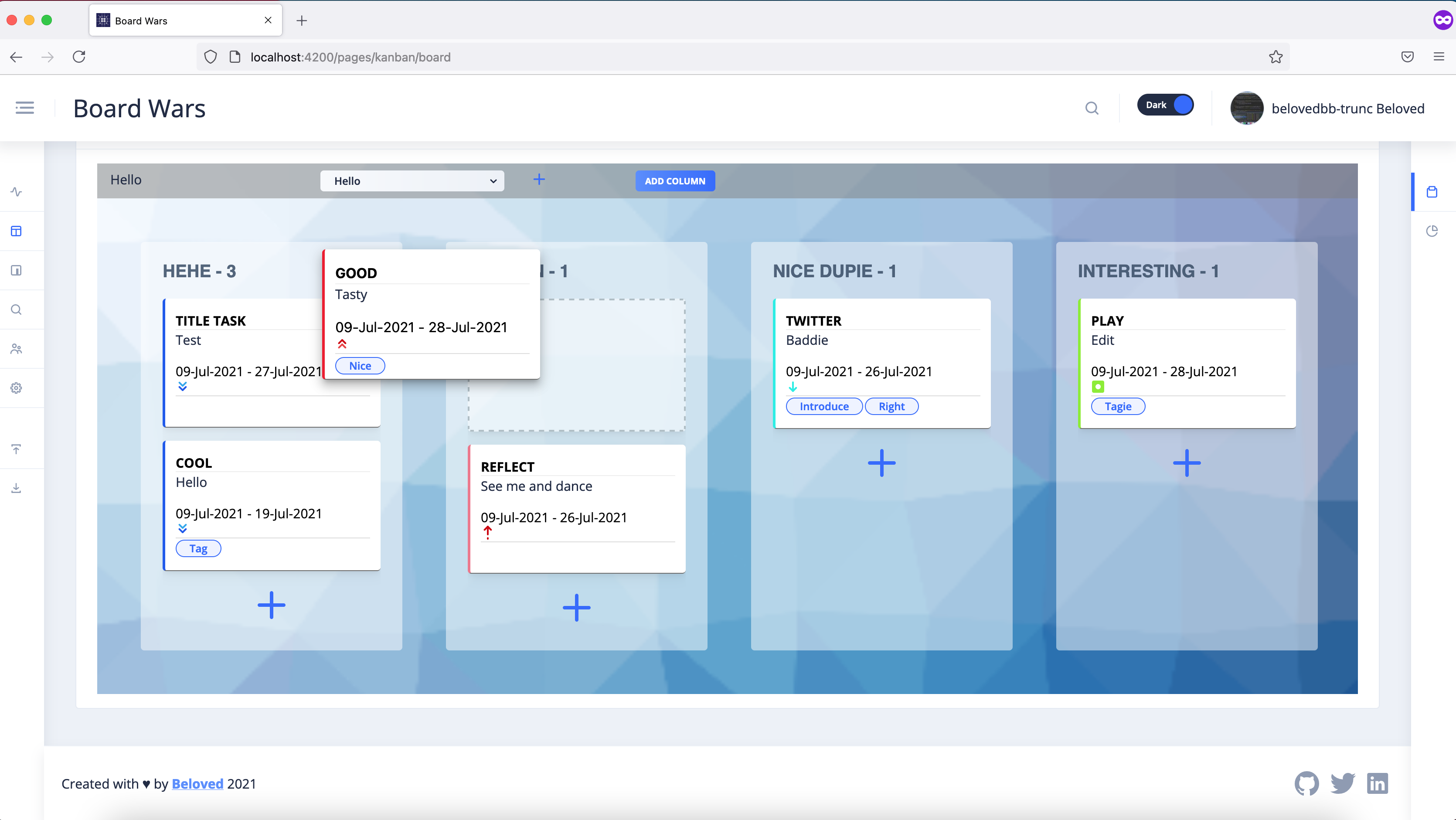Open the kanban layout sidebar icon

(x=17, y=231)
